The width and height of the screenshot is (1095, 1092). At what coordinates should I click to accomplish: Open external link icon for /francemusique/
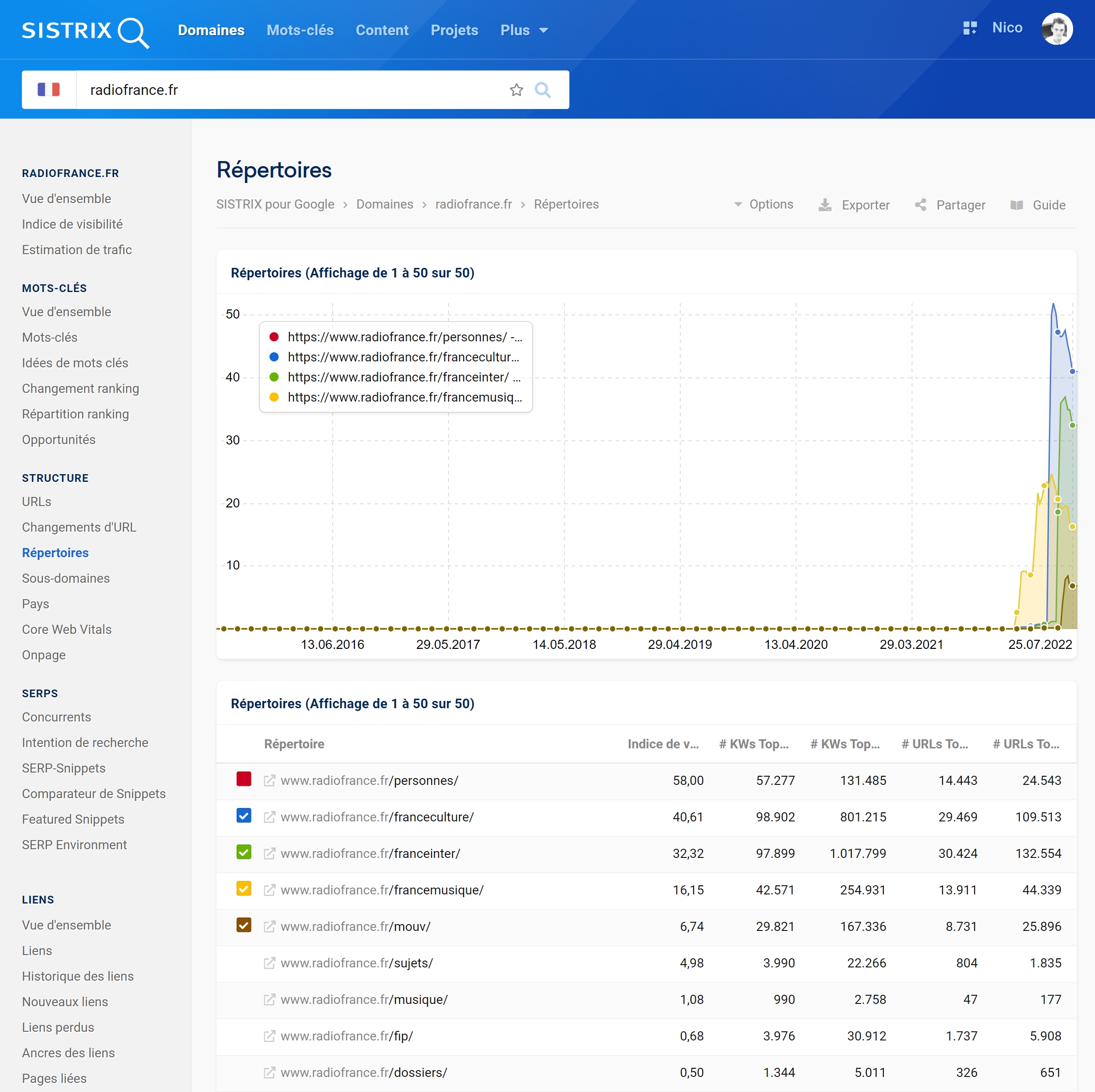[270, 889]
